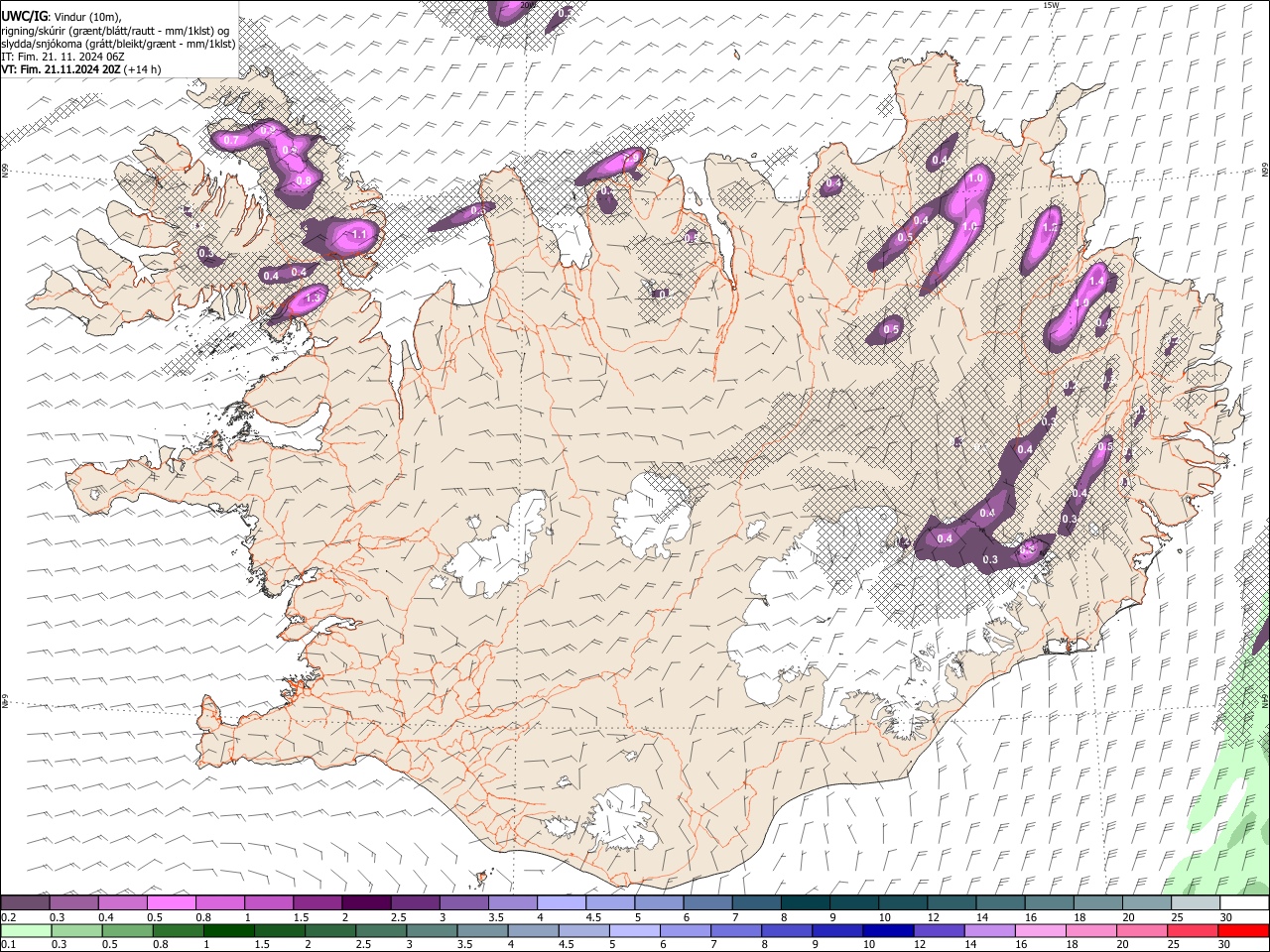Image resolution: width=1270 pixels, height=952 pixels.
Task: Click the 'slydda/snjókoma' legend description line
Action: coord(118,44)
